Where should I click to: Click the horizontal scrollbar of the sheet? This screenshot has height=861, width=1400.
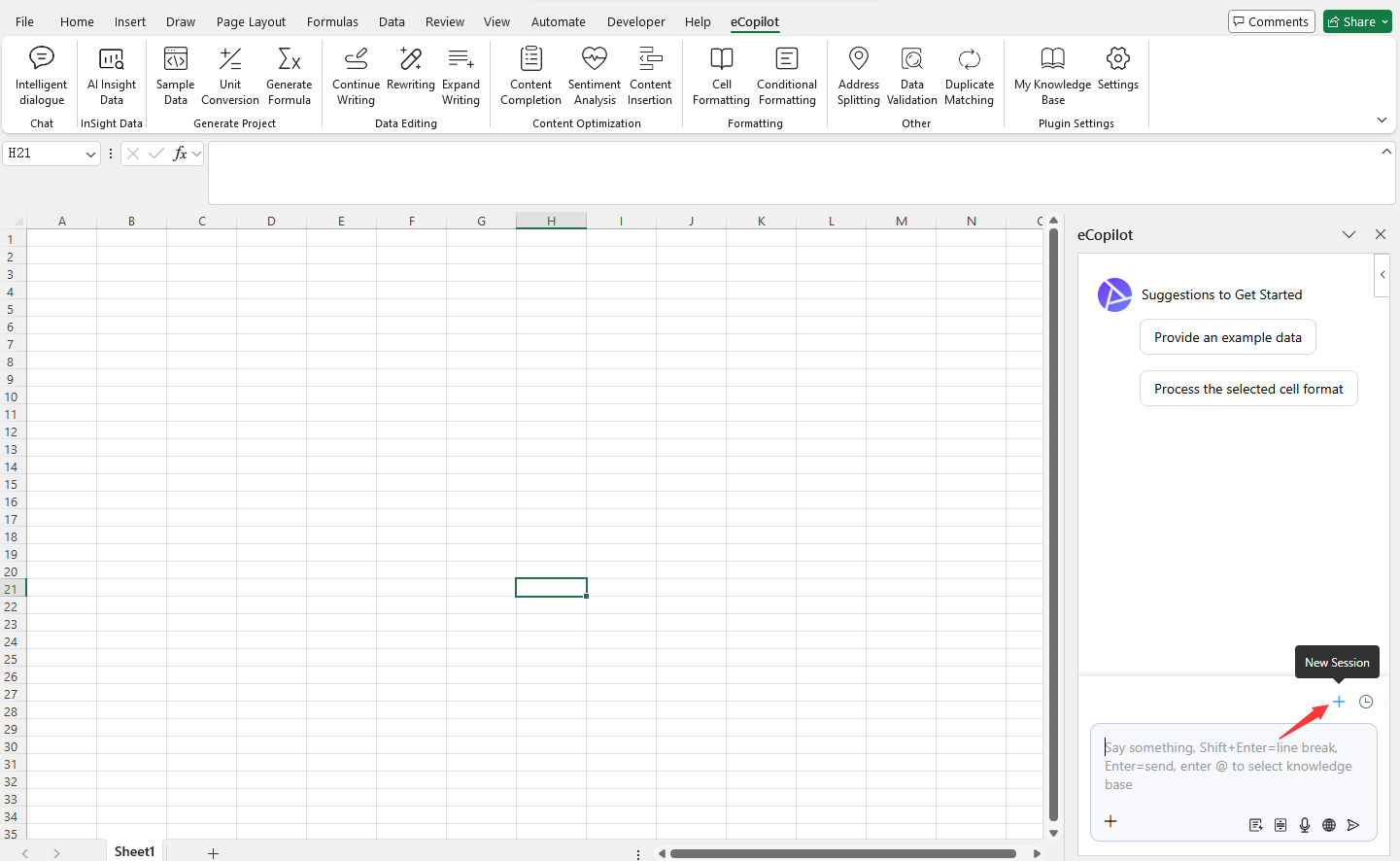coord(842,853)
